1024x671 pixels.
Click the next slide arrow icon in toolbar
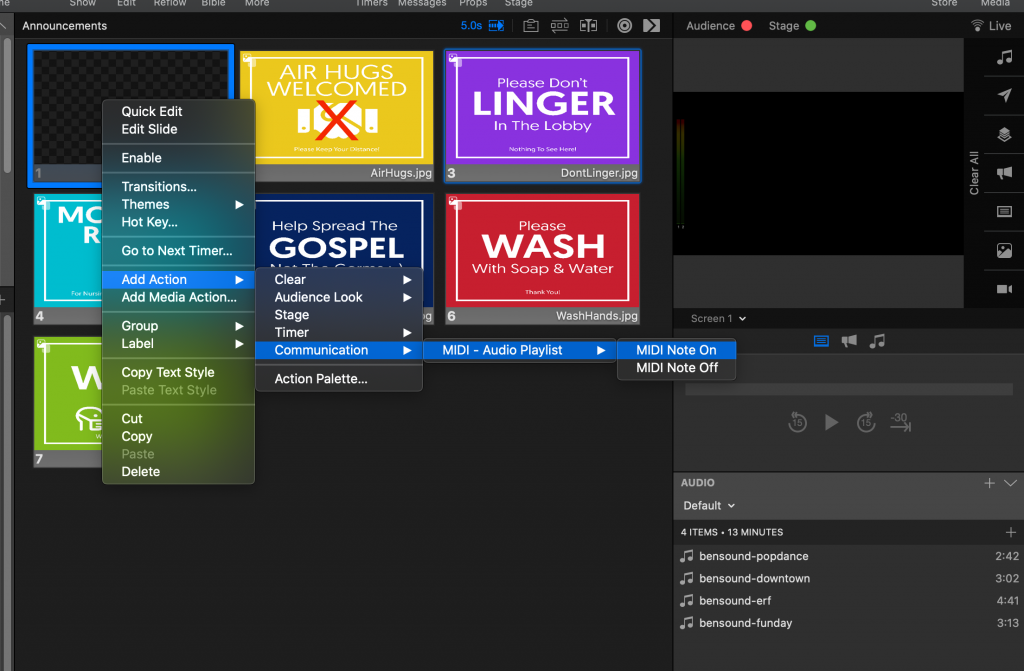click(x=651, y=25)
